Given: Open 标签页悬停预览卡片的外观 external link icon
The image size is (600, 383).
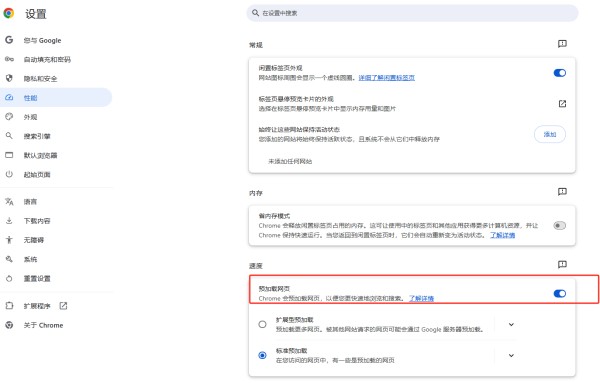Looking at the screenshot, I should click(562, 104).
